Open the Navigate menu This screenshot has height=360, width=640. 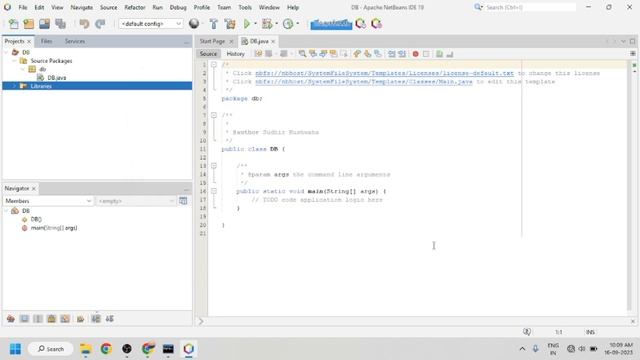(x=82, y=7)
